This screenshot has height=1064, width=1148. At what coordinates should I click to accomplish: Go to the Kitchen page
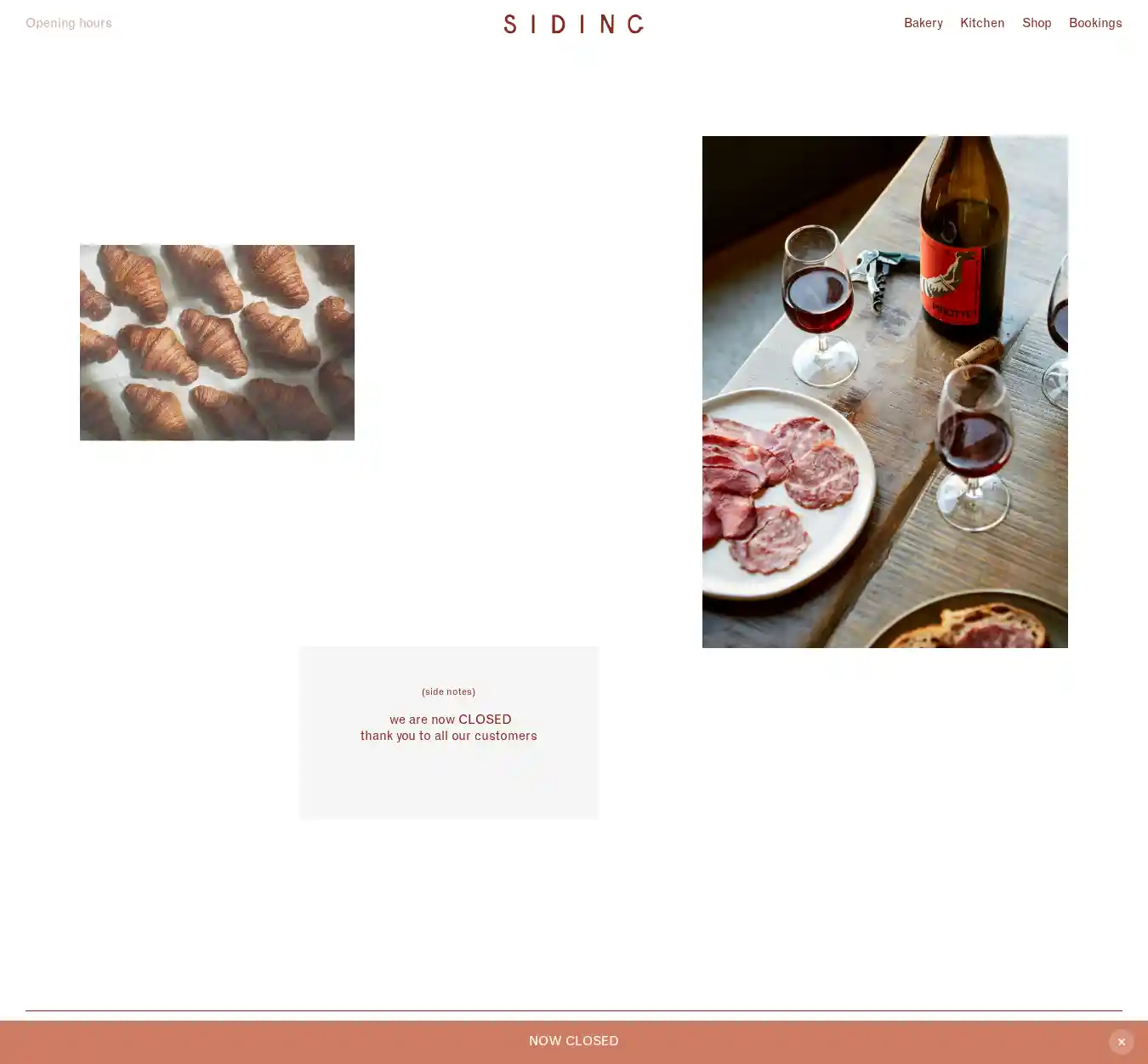click(982, 23)
